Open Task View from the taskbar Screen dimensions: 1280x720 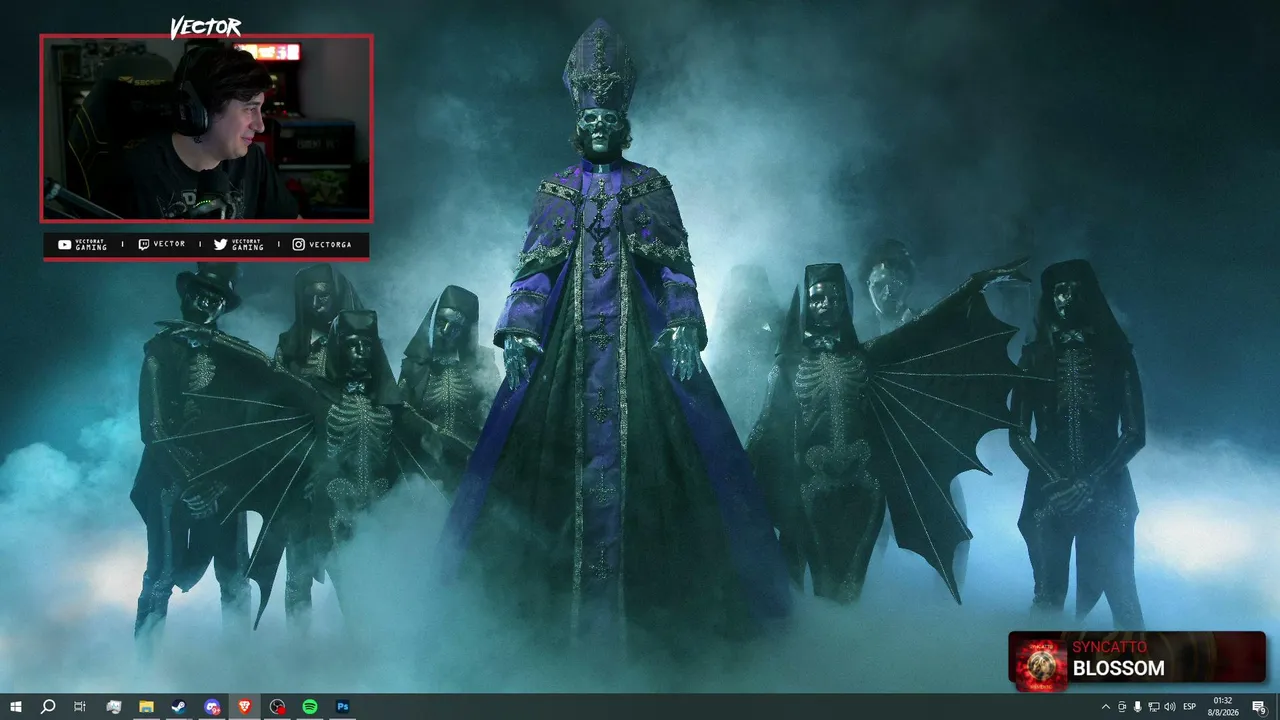(80, 707)
